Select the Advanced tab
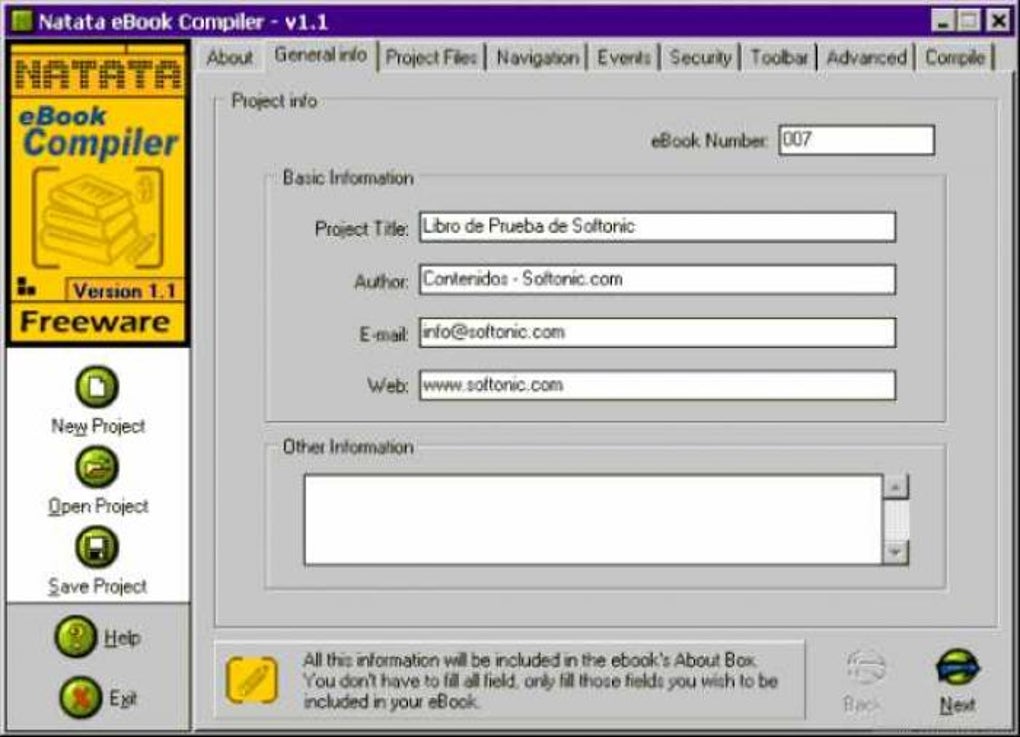 (866, 57)
